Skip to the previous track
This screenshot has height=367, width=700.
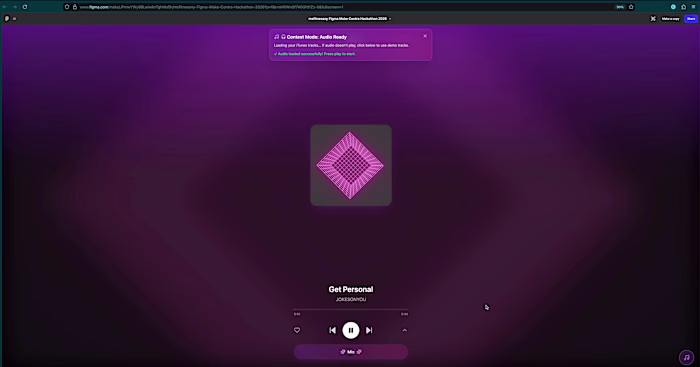click(x=332, y=330)
